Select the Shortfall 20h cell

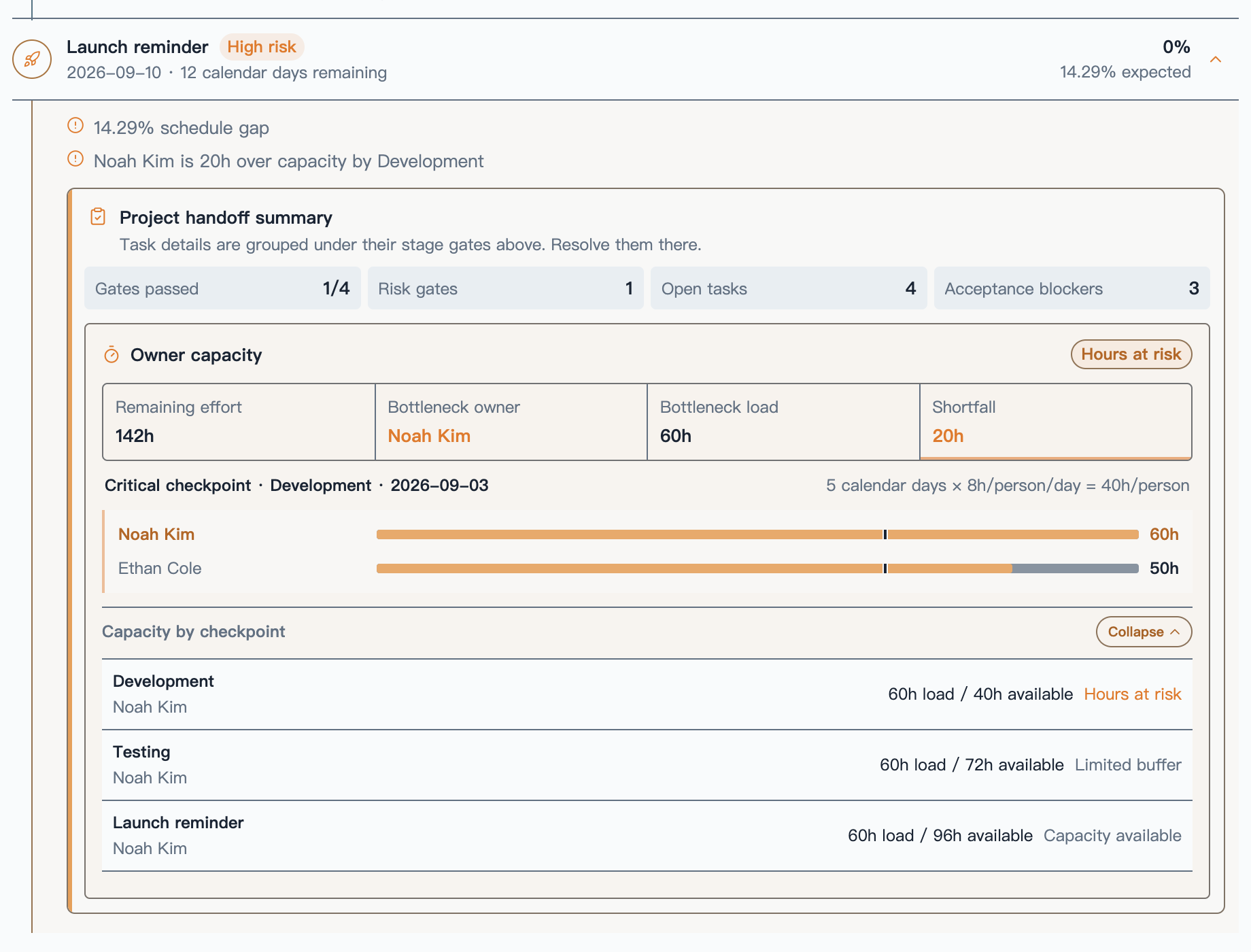[1056, 422]
